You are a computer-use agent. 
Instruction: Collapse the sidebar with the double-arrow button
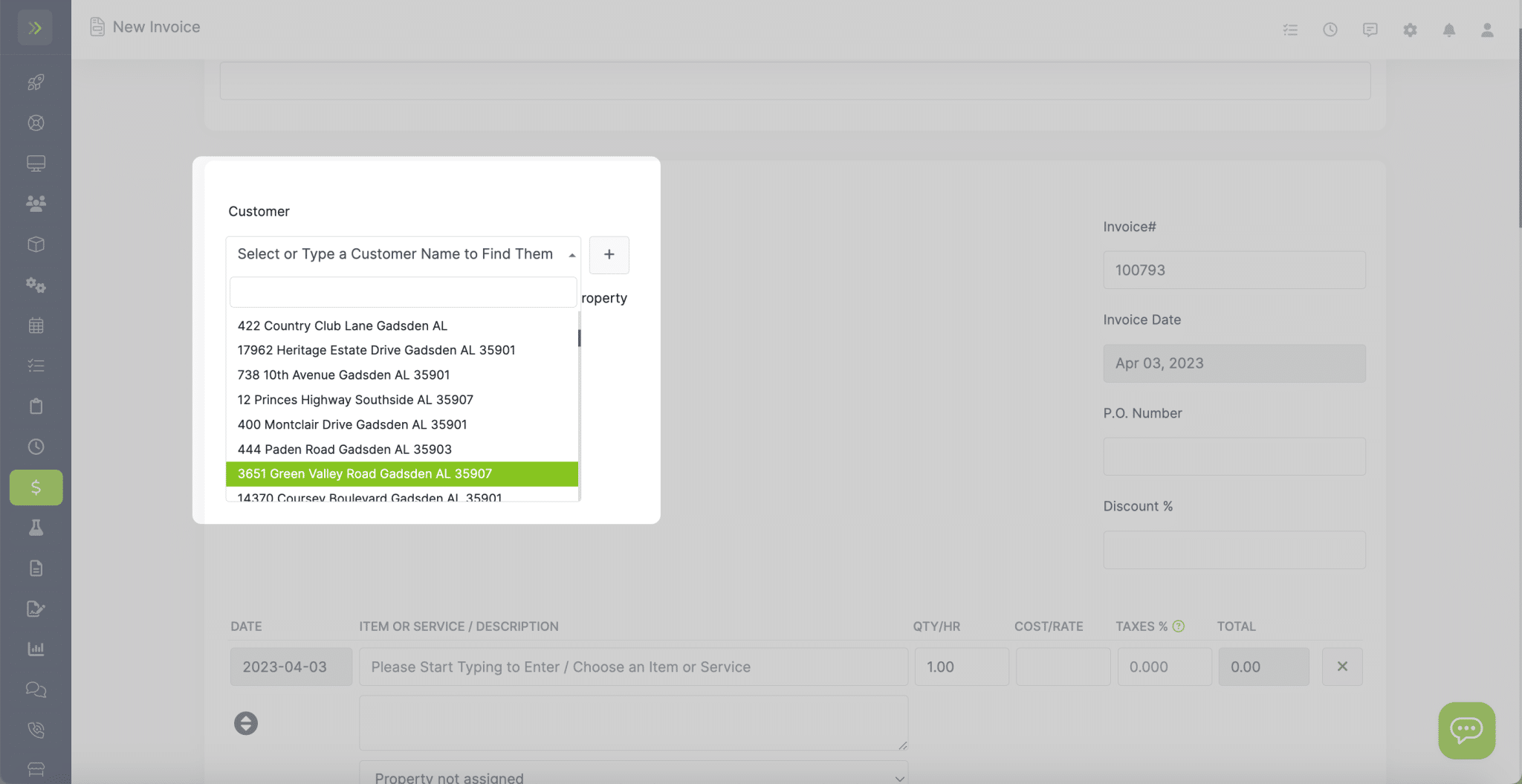click(x=35, y=27)
